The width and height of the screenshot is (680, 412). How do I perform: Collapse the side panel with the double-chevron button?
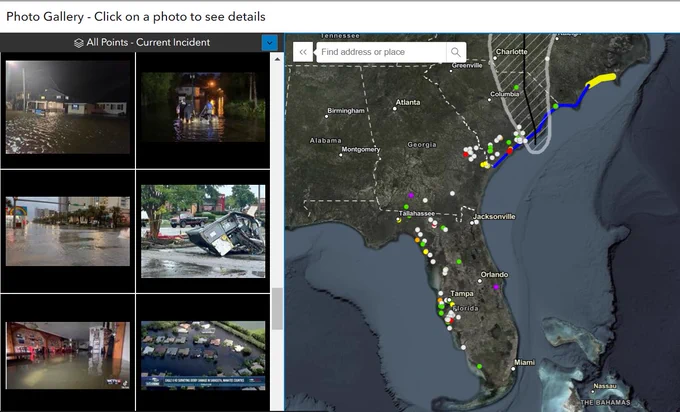point(303,52)
